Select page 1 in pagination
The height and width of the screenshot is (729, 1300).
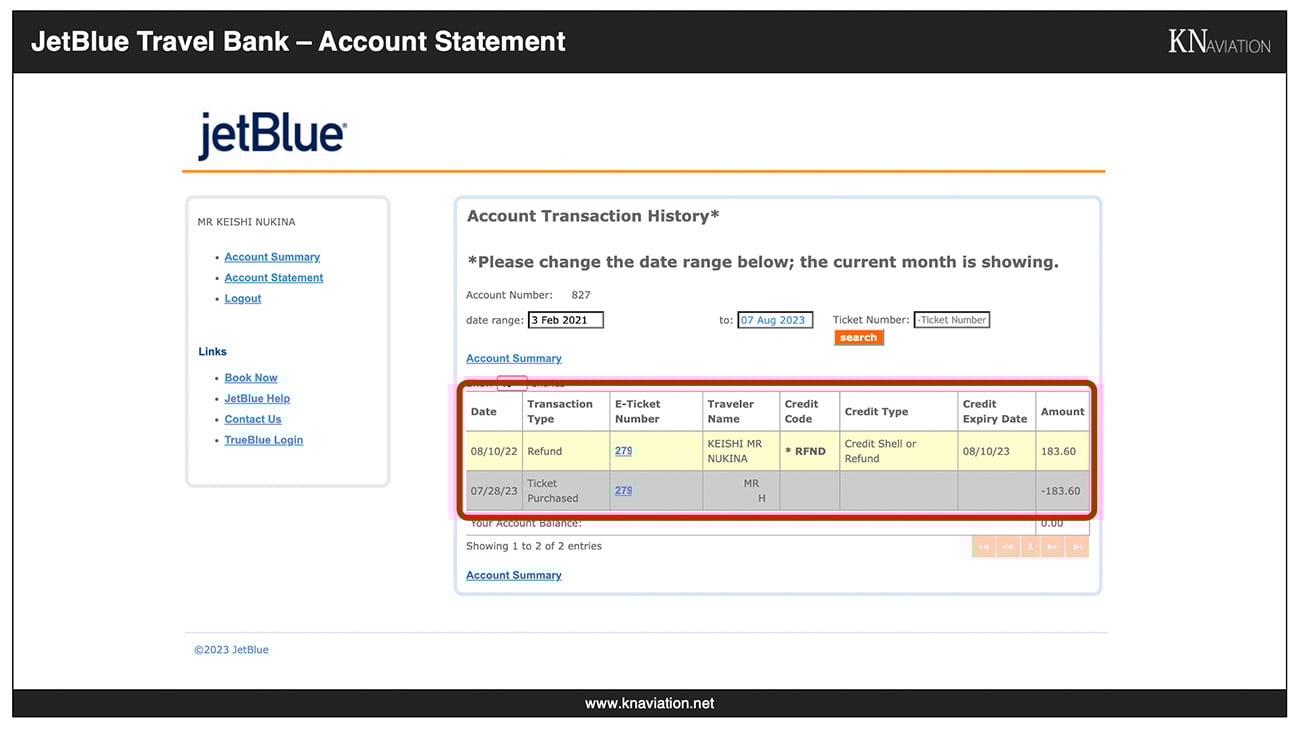pos(1031,547)
